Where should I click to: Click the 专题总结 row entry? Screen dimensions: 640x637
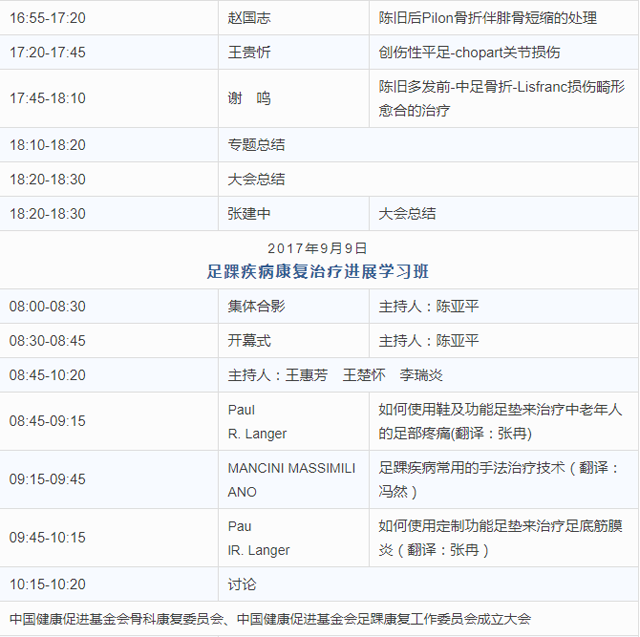pos(257,145)
